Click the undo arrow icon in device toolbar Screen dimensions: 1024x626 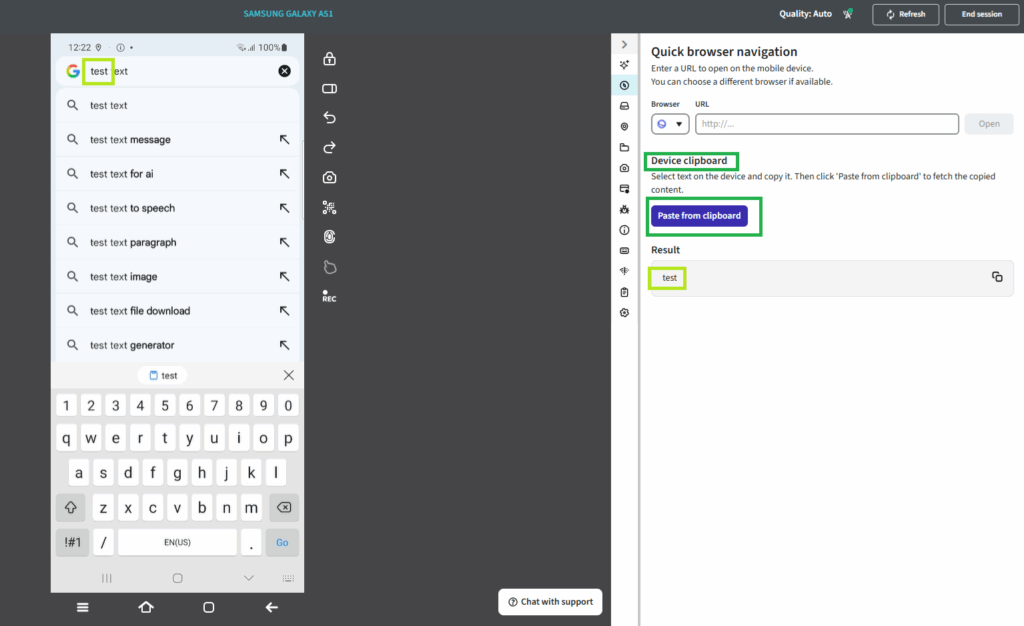(x=329, y=118)
